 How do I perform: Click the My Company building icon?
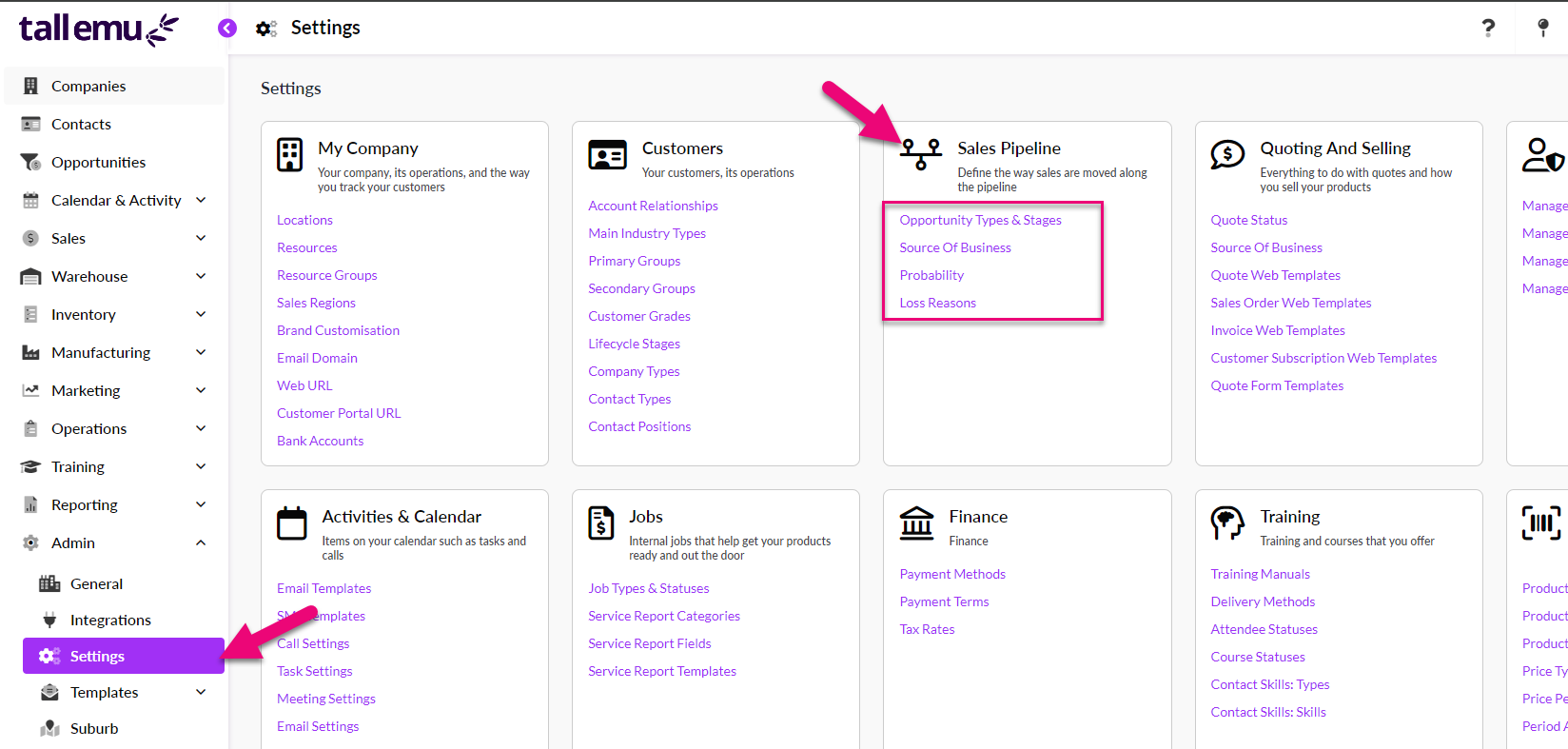289,154
